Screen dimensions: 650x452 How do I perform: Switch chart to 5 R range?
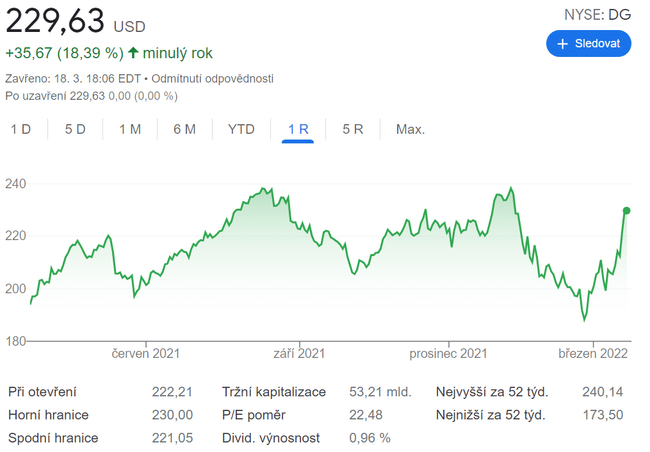click(x=352, y=129)
